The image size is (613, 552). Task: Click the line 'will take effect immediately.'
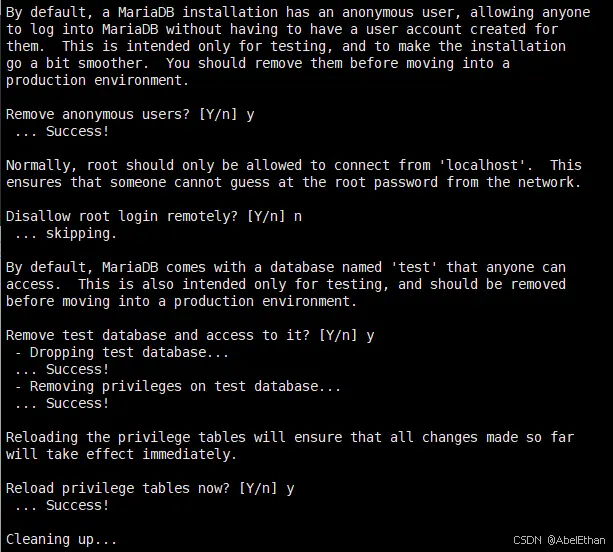[121, 454]
